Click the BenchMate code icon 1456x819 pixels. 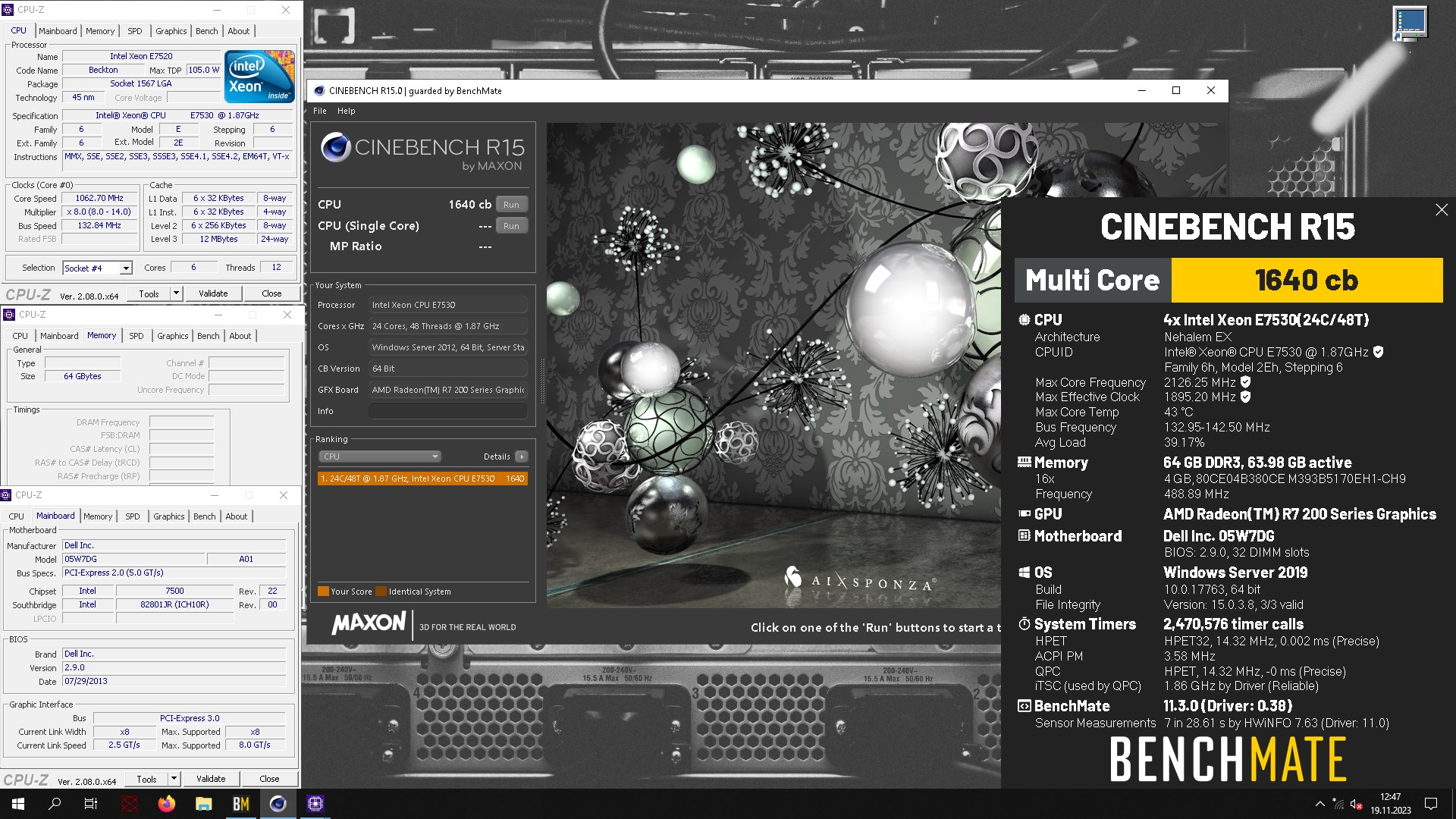point(1025,706)
